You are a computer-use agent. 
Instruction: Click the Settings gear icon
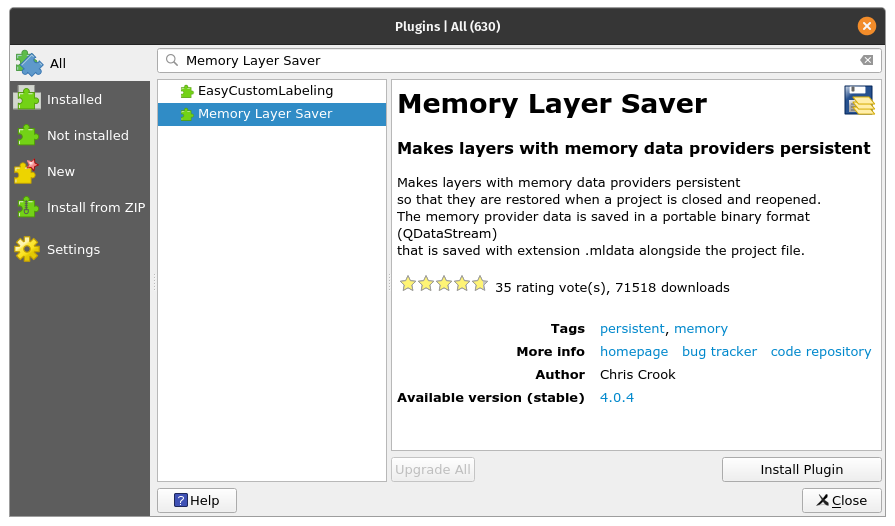27,249
